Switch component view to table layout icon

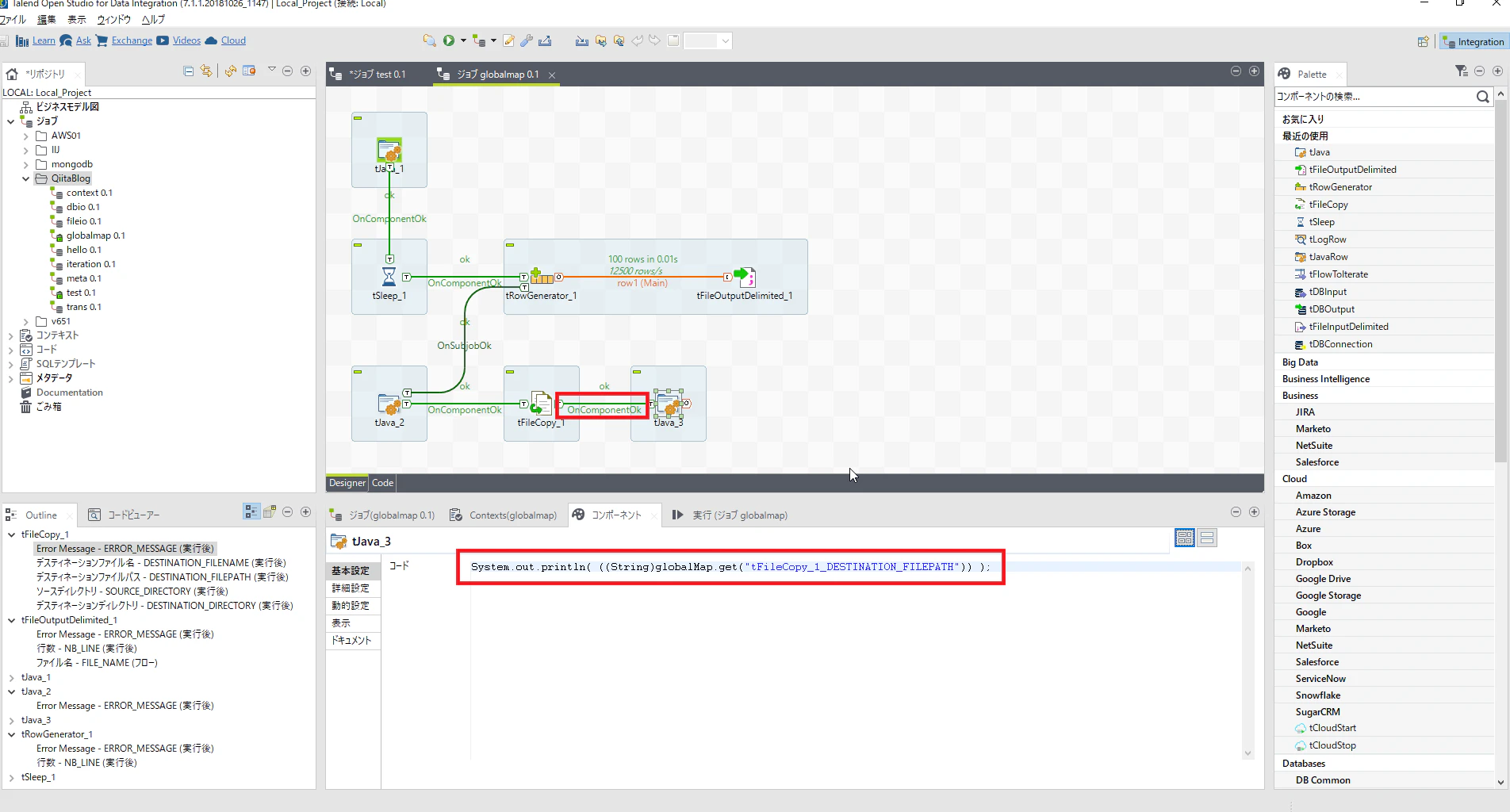[x=1185, y=538]
